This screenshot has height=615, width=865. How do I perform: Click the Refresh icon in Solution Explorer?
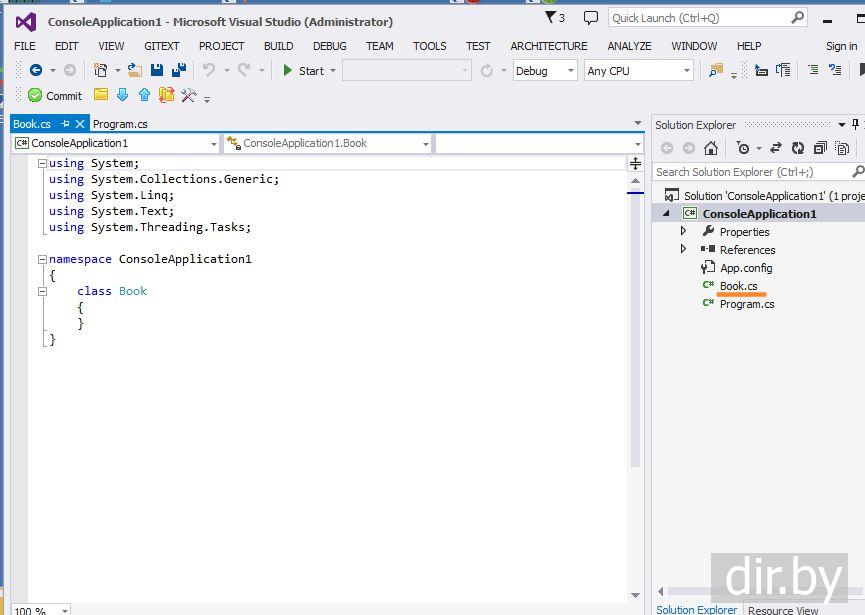798,148
